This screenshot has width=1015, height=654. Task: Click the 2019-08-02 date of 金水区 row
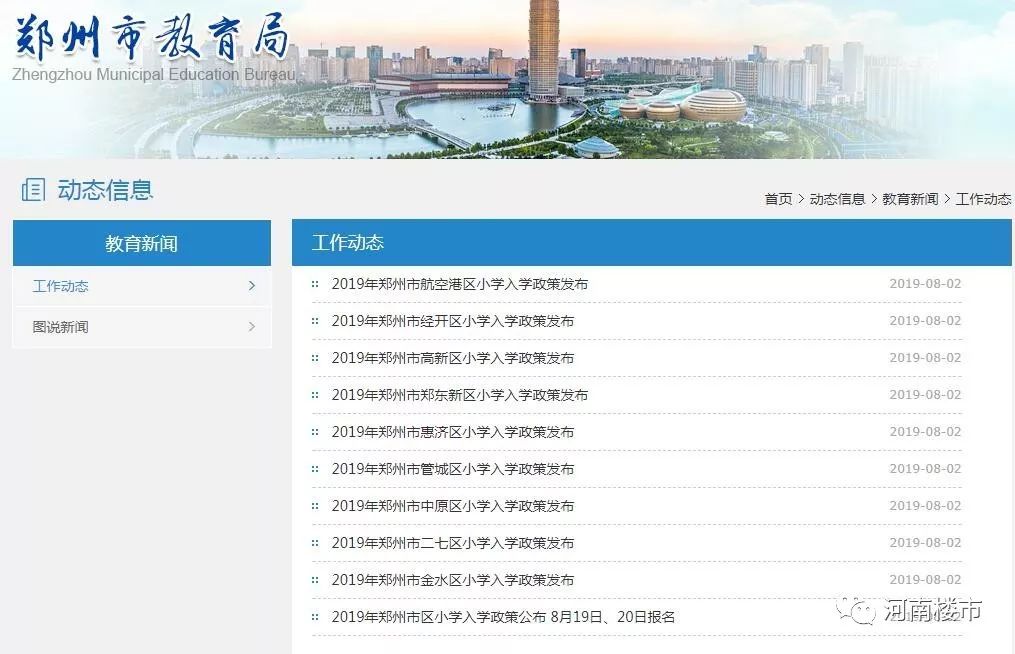click(925, 579)
